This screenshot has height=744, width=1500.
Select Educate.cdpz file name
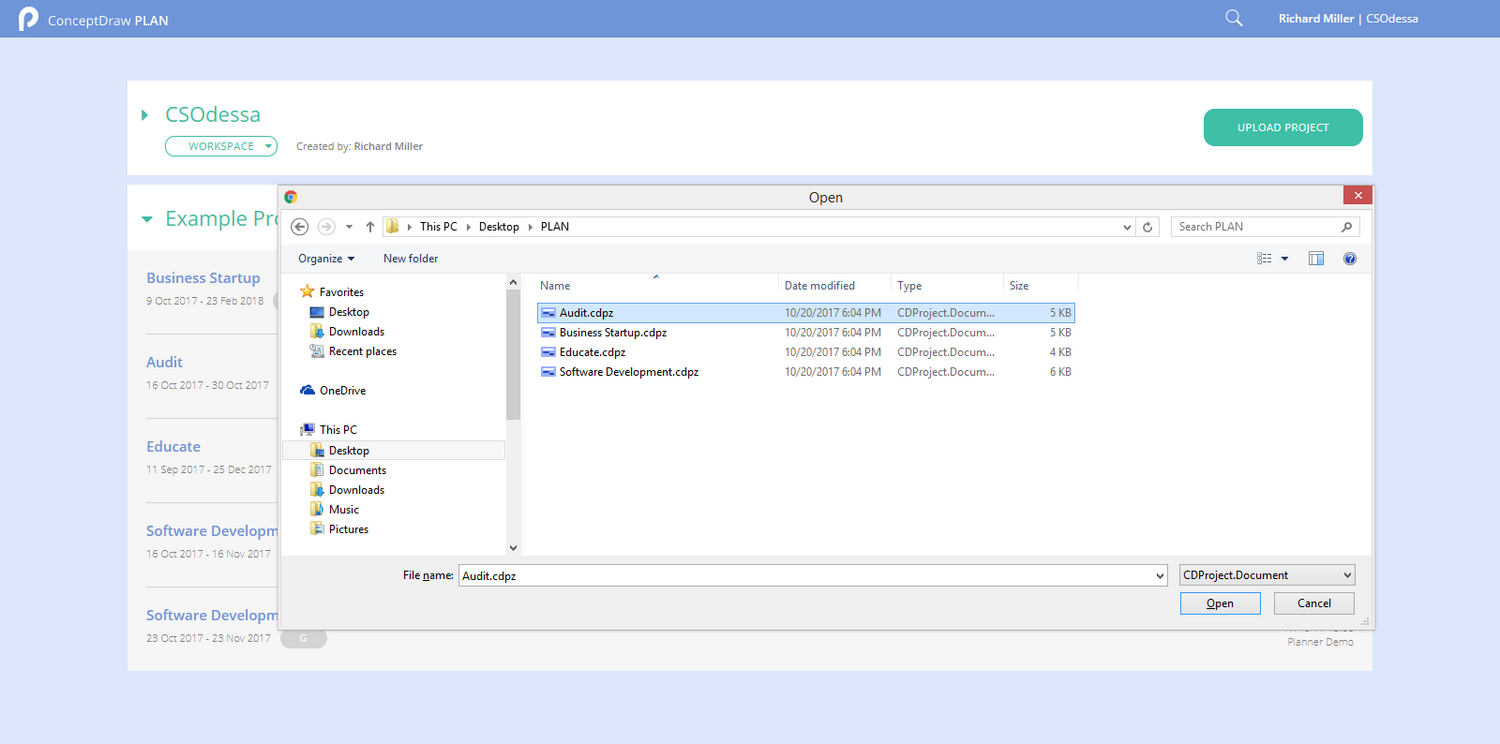[593, 352]
